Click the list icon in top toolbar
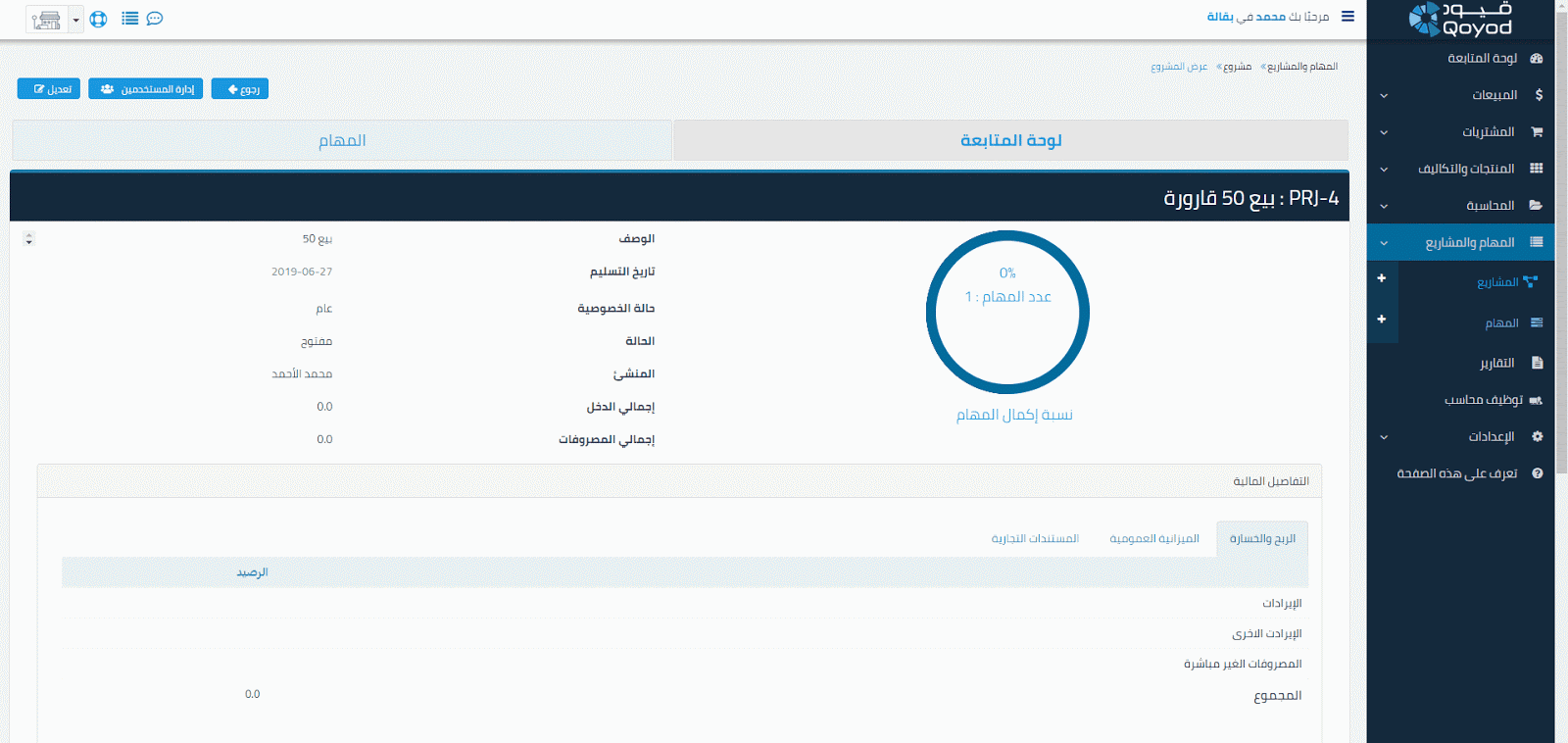Screen dimensions: 1568x743 [x=129, y=19]
